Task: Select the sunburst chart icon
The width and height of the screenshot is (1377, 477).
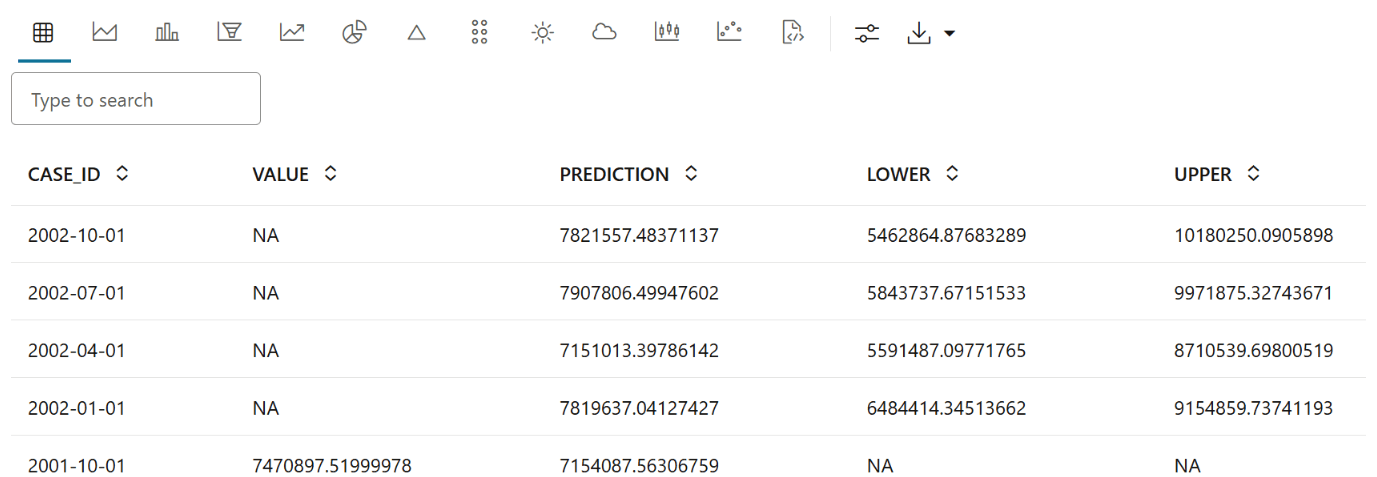Action: [x=542, y=33]
